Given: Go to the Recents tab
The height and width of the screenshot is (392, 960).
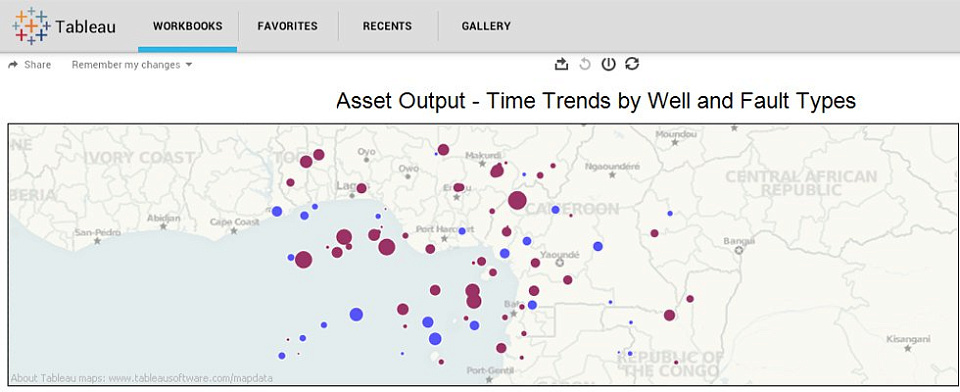Looking at the screenshot, I should (387, 26).
